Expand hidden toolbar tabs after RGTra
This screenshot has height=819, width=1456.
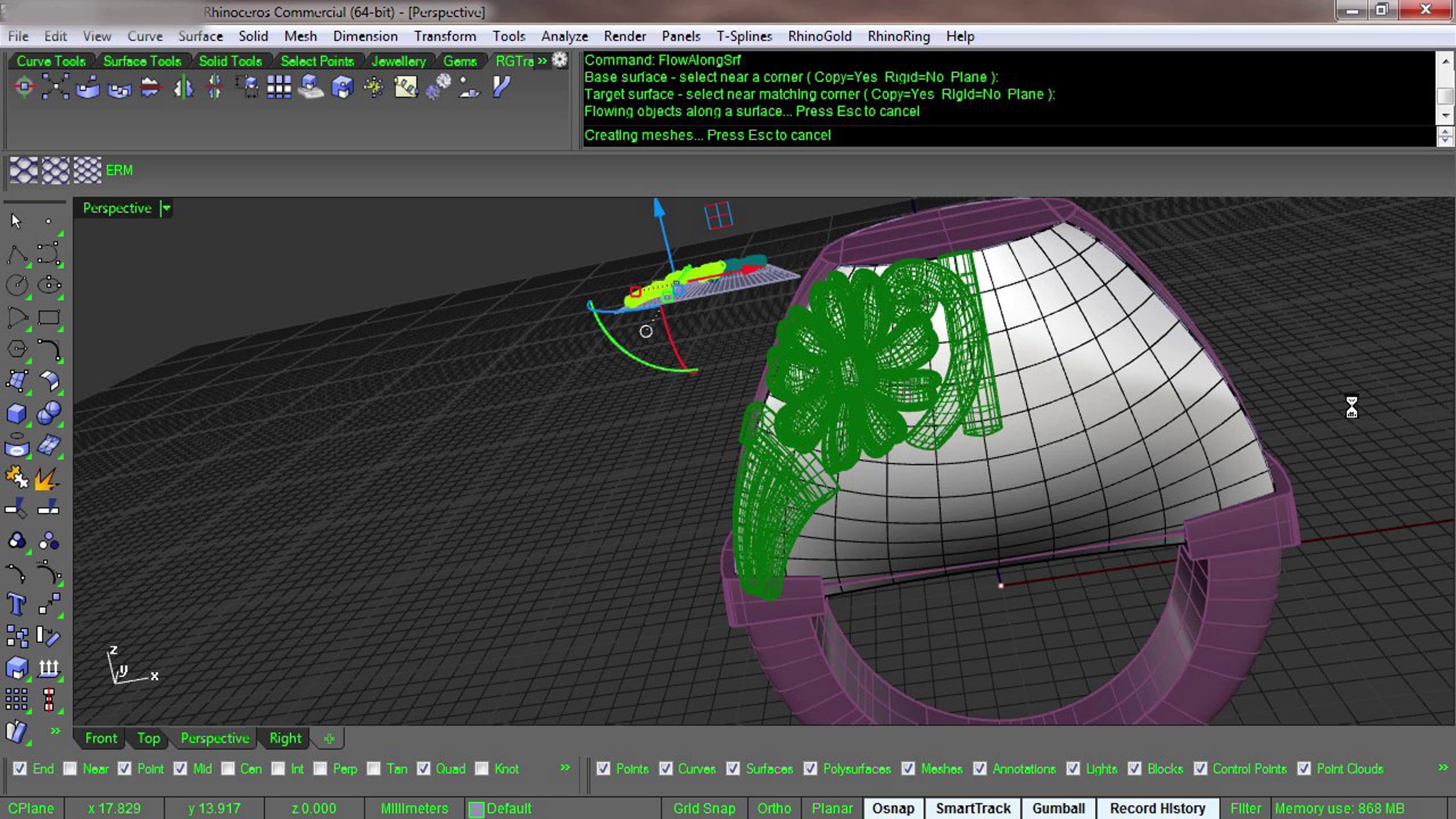click(542, 61)
